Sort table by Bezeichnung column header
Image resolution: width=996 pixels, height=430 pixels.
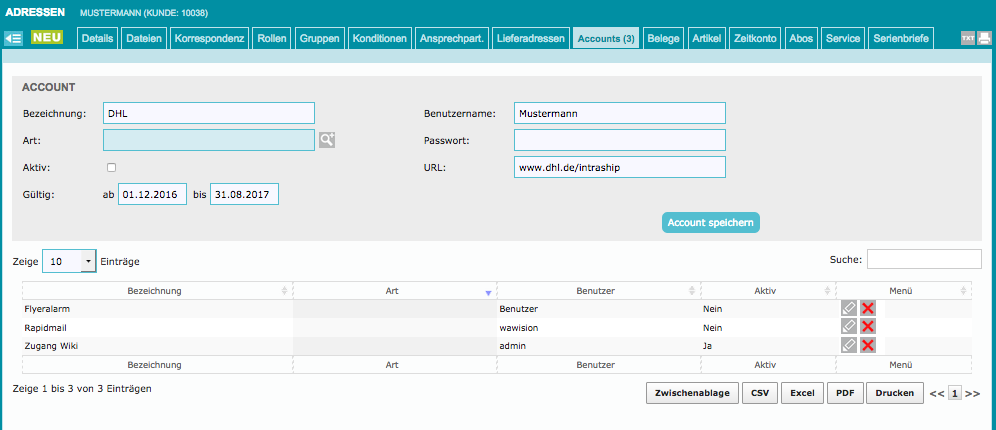tap(155, 291)
